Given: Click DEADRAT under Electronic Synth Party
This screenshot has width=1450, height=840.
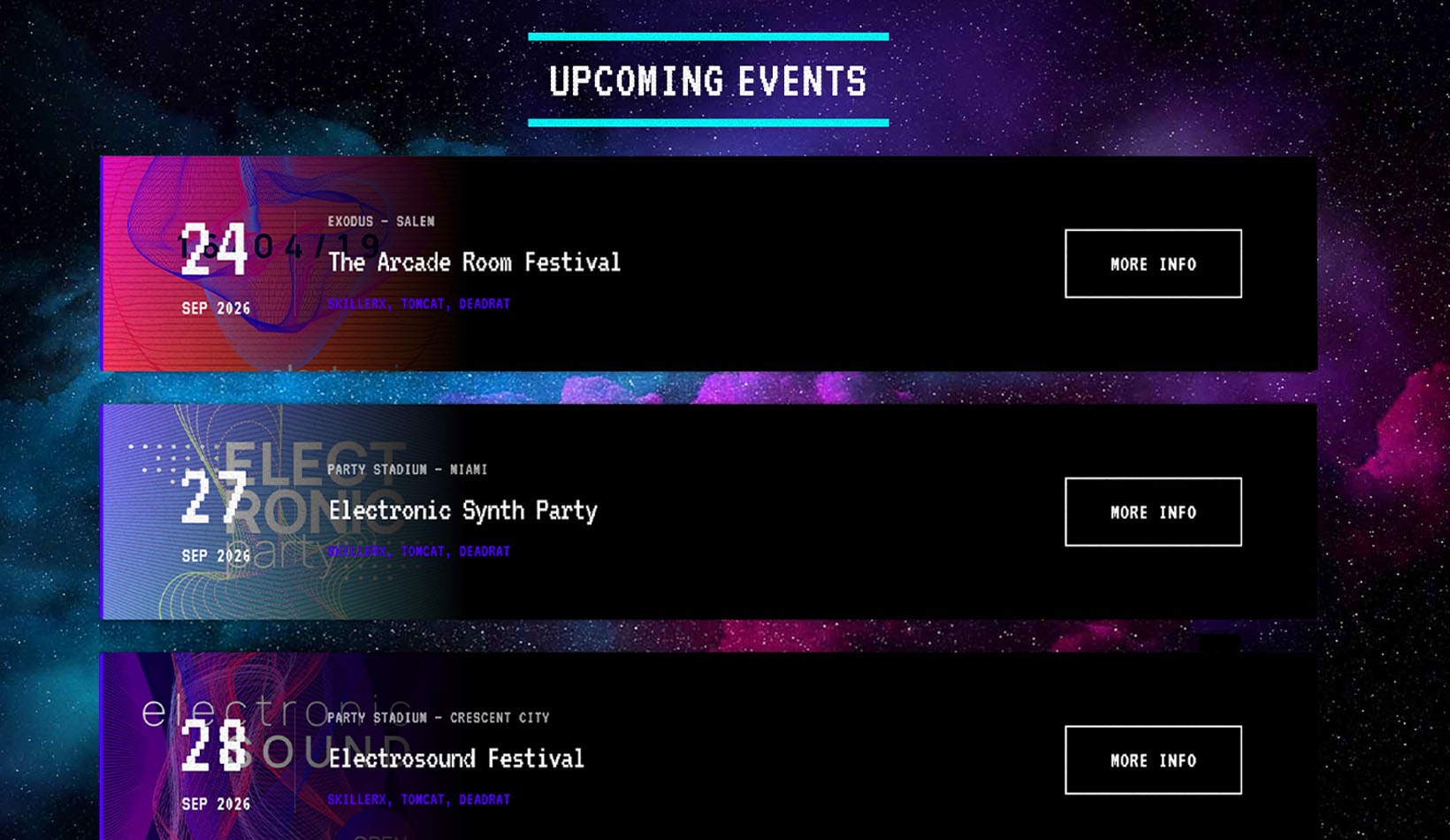Looking at the screenshot, I should point(485,552).
